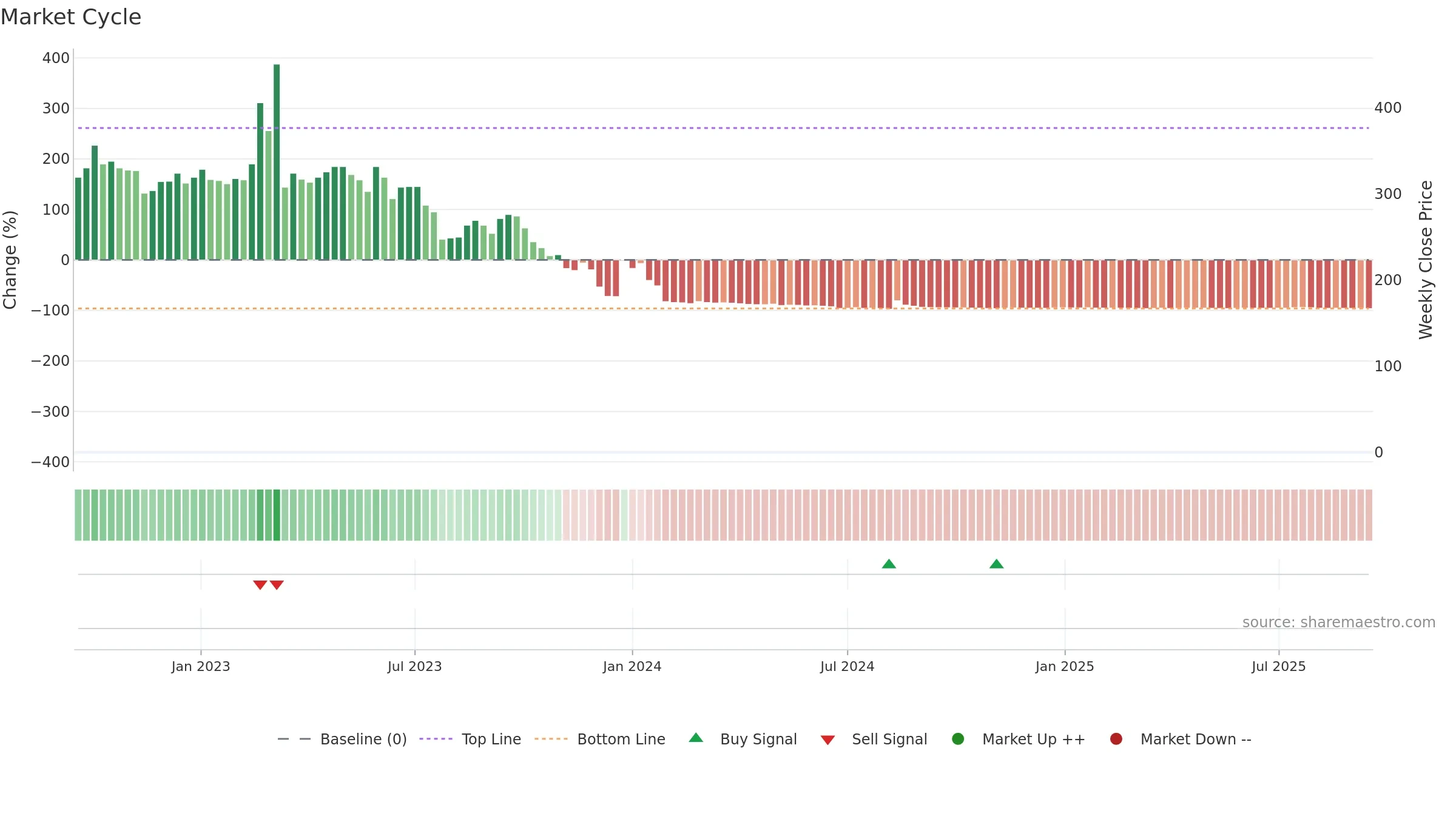Click the orange dotted bottom line

pyautogui.click(x=723, y=308)
